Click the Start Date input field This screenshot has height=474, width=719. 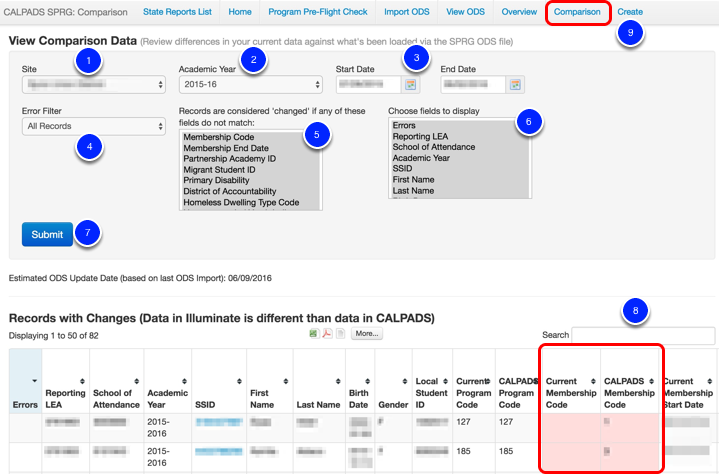pyautogui.click(x=369, y=84)
